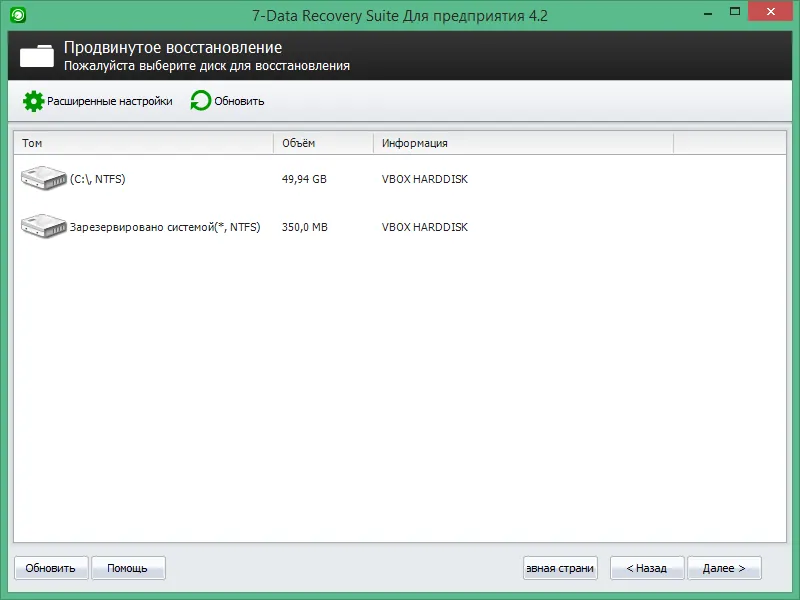
Task: Select the C:\ NTFS drive icon
Action: (x=44, y=178)
